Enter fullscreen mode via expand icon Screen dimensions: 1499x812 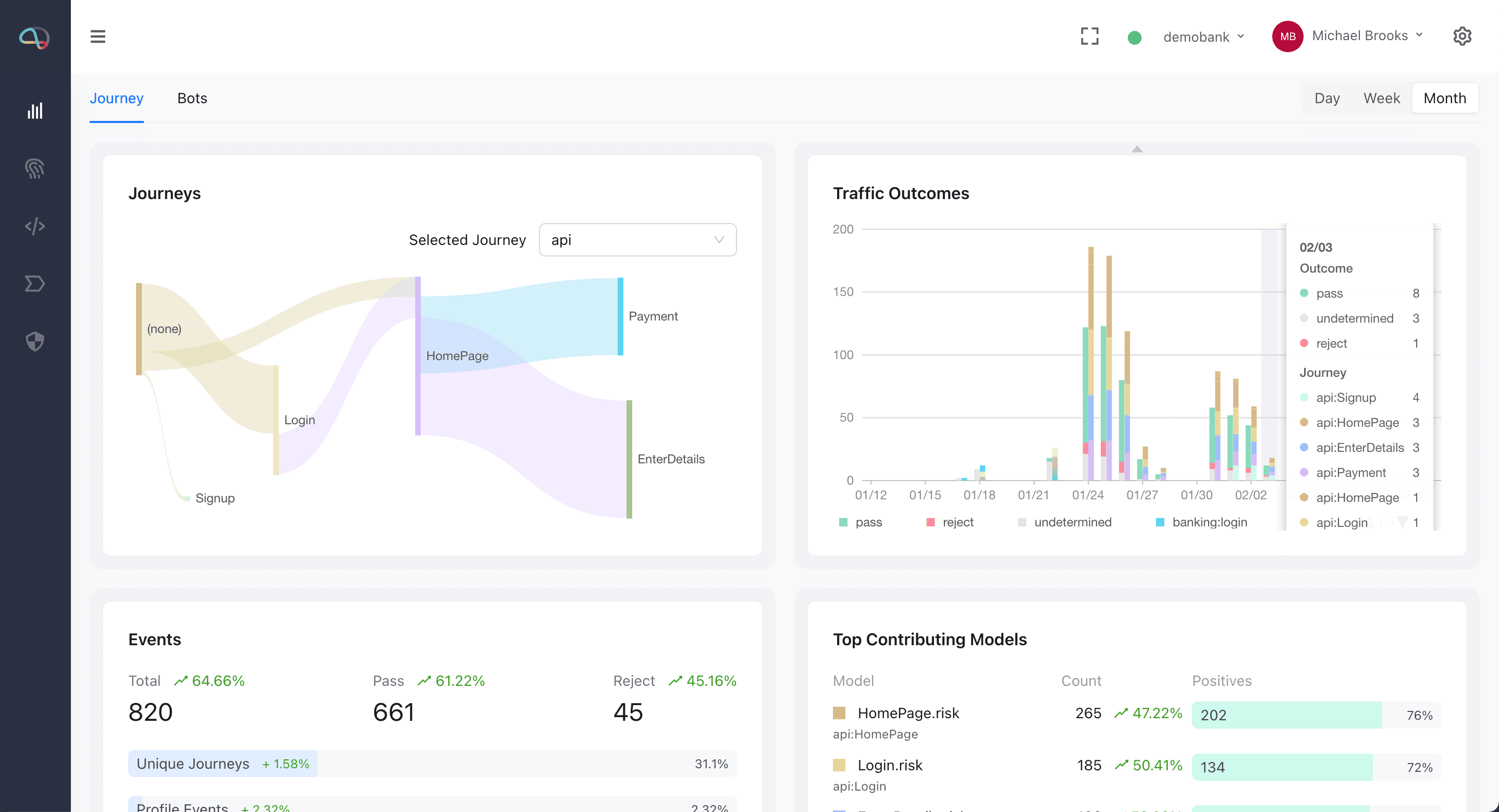(1089, 36)
